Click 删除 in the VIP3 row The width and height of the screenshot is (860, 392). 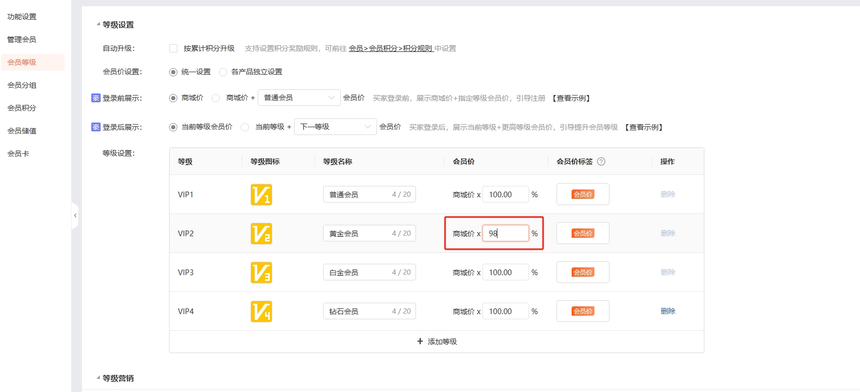[x=668, y=272]
